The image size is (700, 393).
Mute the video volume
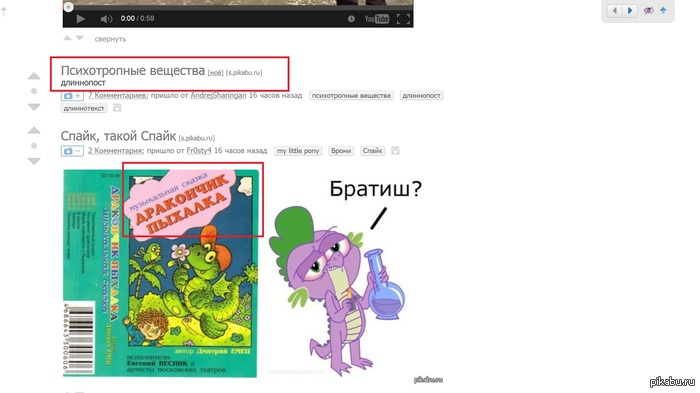coord(106,19)
